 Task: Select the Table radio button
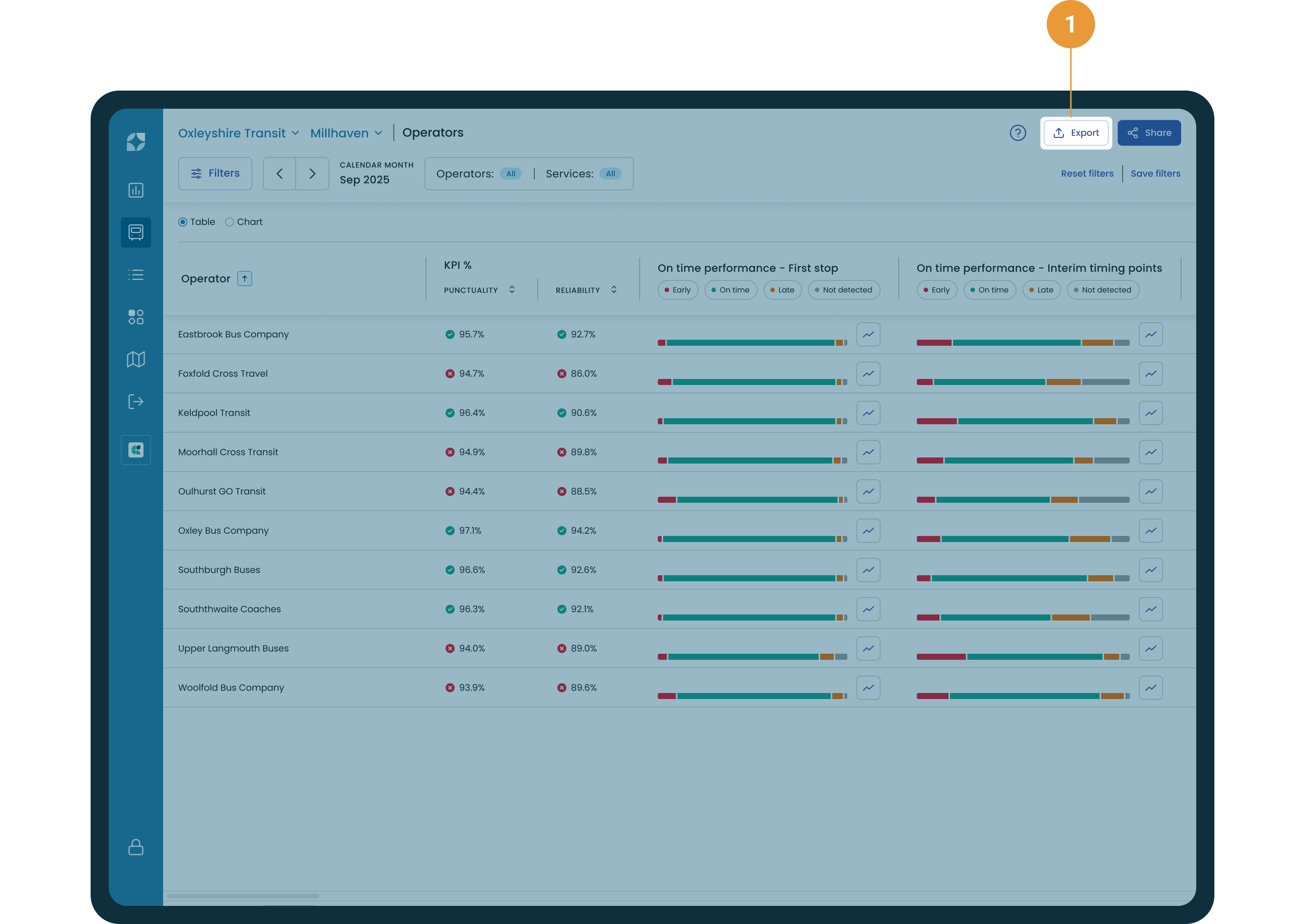tap(183, 222)
